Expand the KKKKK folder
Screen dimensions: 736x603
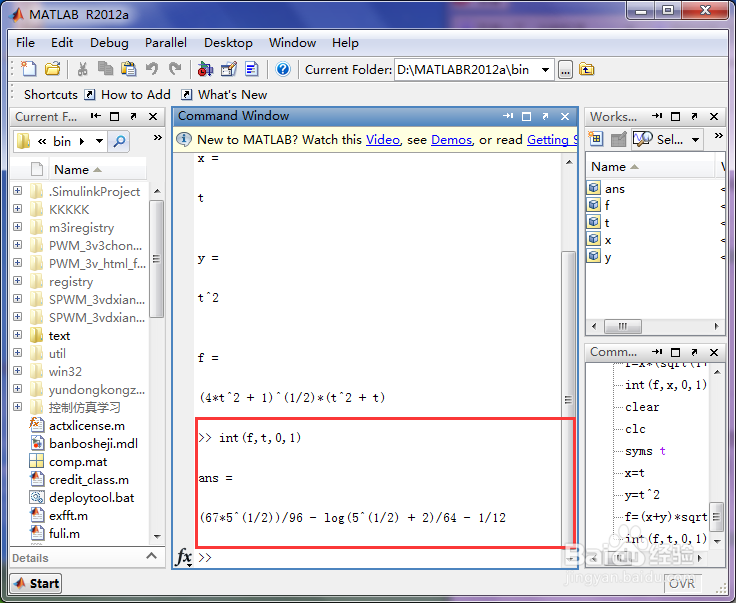coord(17,208)
